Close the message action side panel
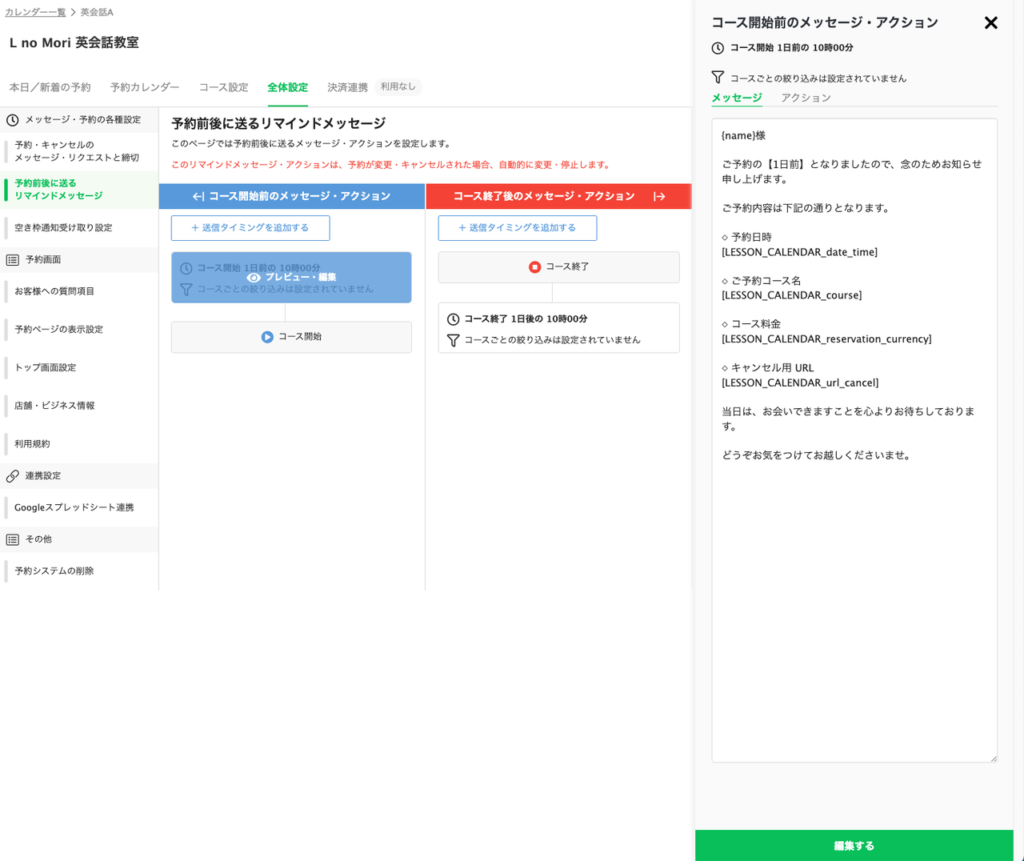This screenshot has height=861, width=1024. click(x=990, y=23)
